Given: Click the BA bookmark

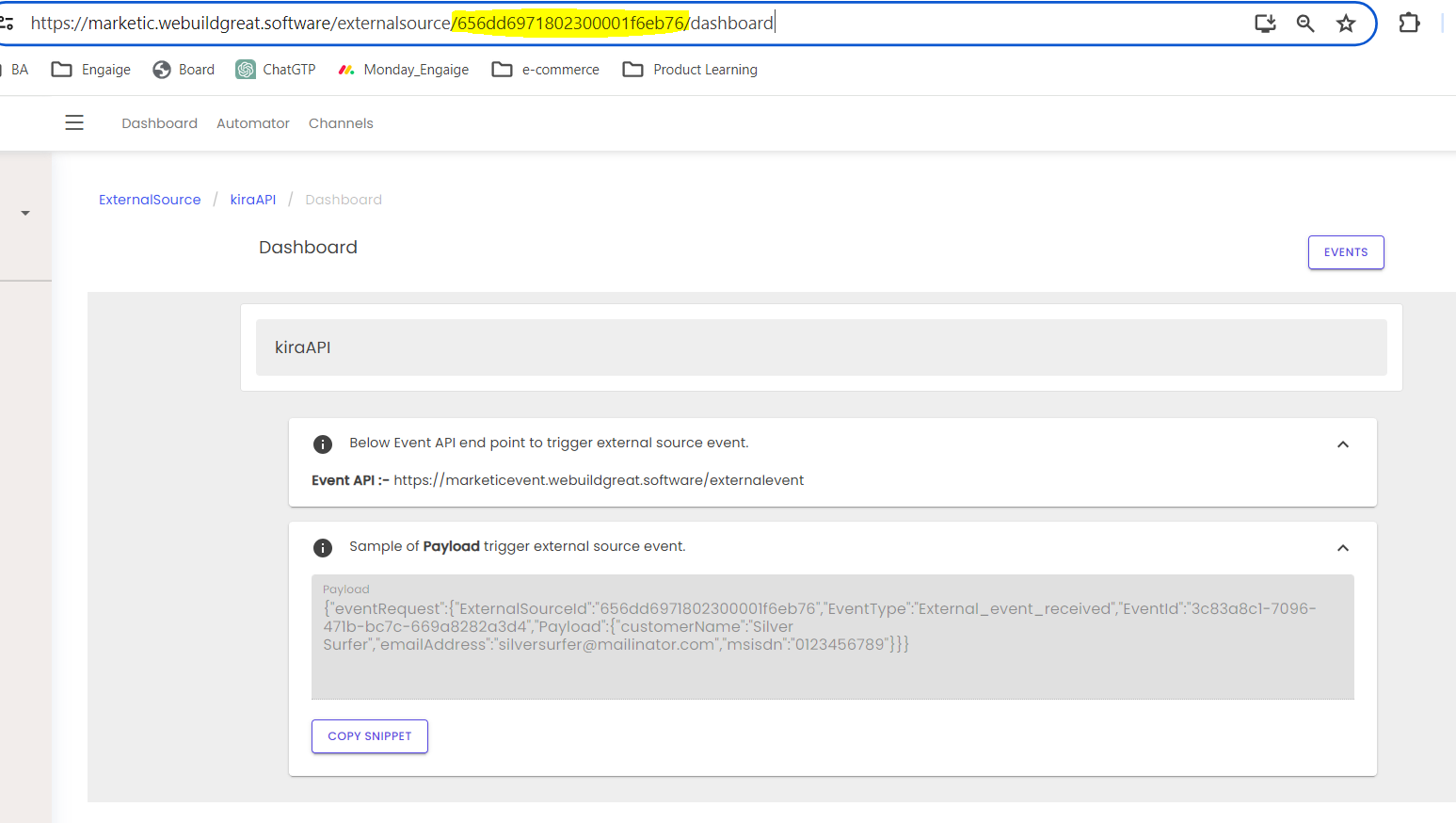Looking at the screenshot, I should tap(20, 70).
